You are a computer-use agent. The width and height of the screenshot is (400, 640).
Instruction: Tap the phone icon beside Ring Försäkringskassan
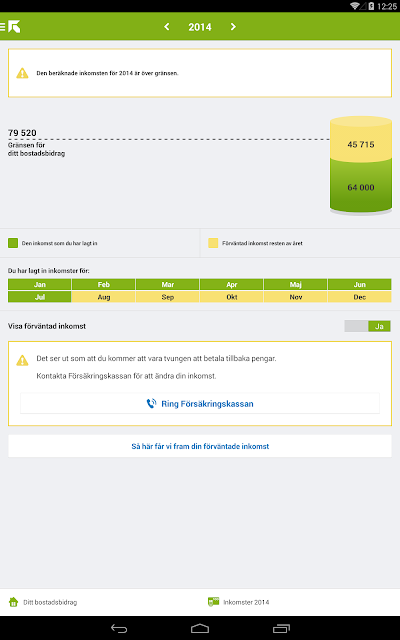pos(151,404)
